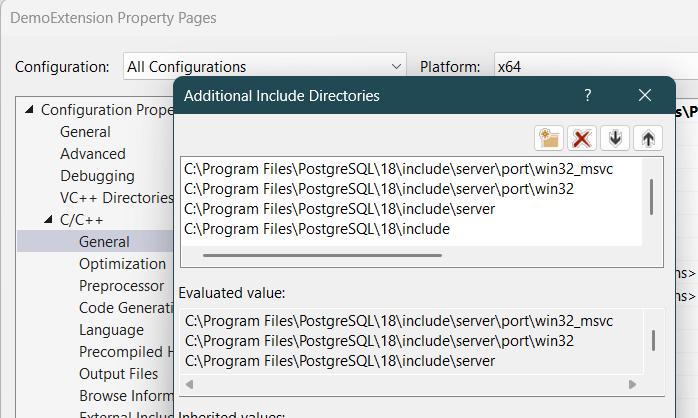Click the red X Delete Line icon
This screenshot has width=698, height=418.
pyautogui.click(x=581, y=138)
